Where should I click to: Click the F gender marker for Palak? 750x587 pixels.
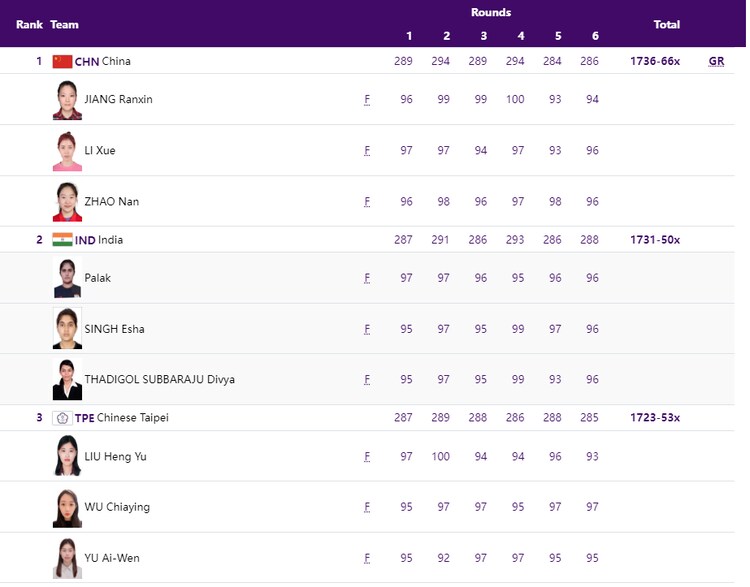coord(367,278)
